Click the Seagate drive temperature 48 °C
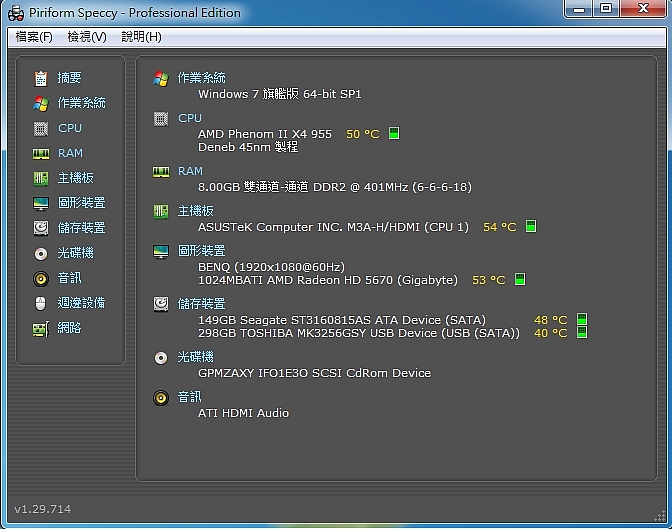Viewport: 672px width, 529px height. pos(550,320)
